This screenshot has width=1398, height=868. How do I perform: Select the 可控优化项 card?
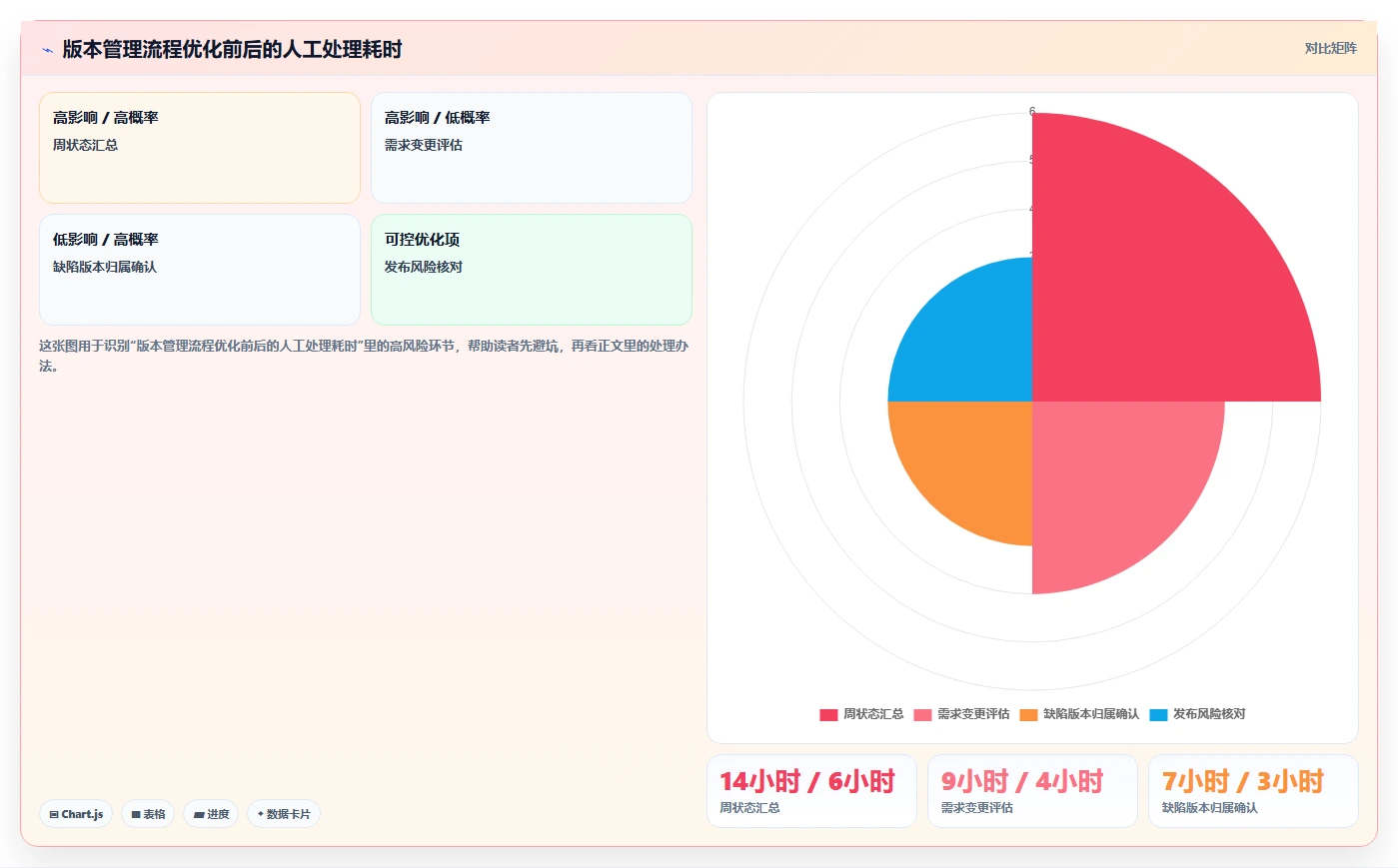[x=532, y=270]
